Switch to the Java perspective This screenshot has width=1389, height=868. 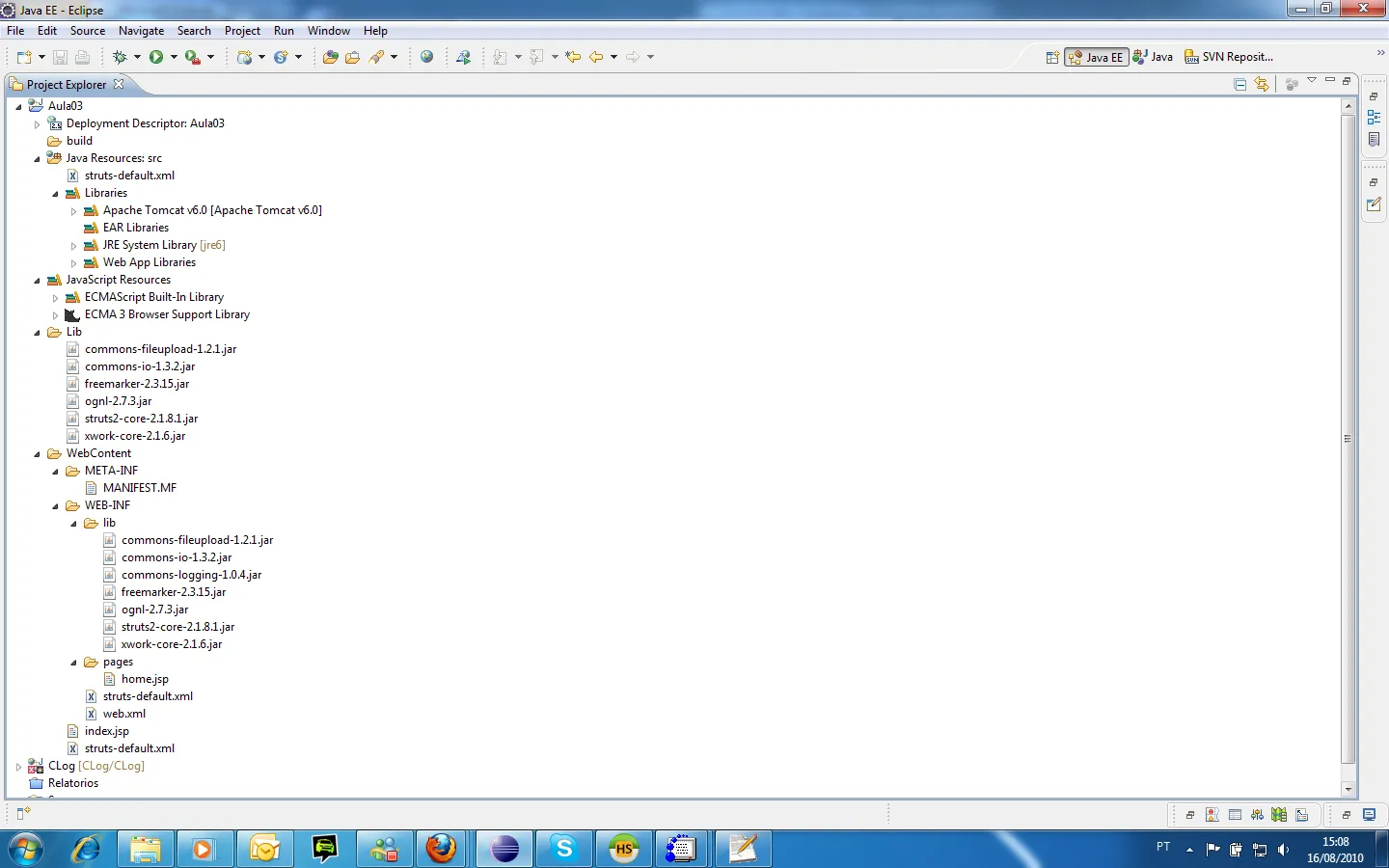(x=1154, y=57)
